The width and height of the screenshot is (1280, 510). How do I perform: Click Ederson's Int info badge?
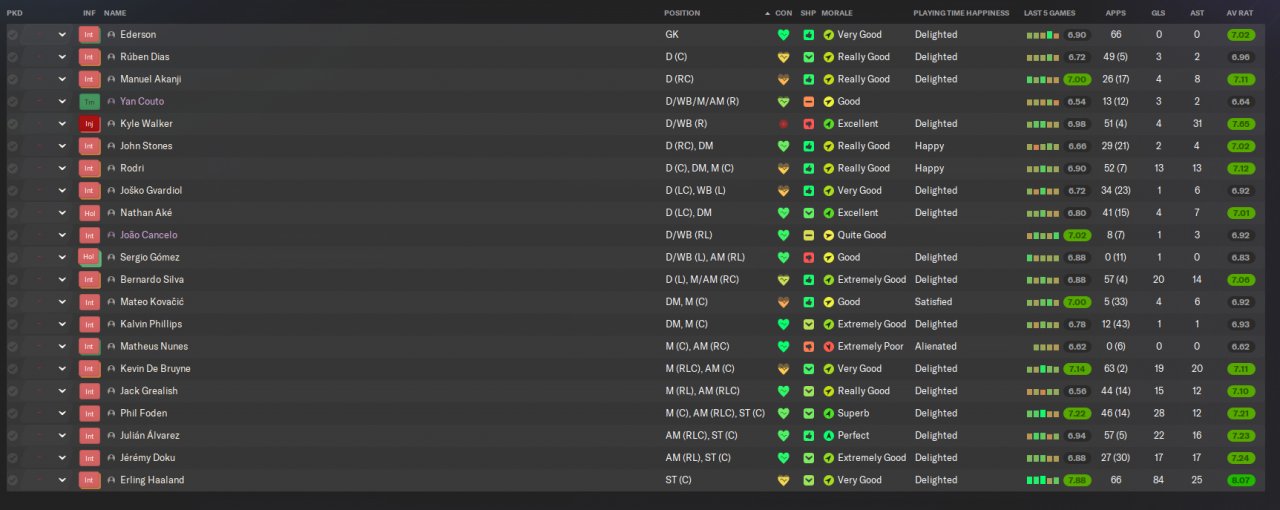tap(90, 35)
